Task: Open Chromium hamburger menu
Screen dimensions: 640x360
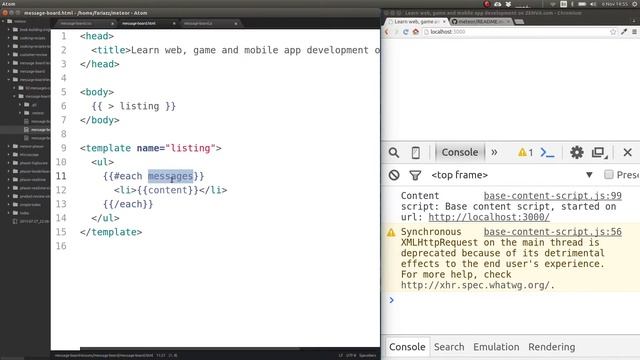Action: (634, 32)
